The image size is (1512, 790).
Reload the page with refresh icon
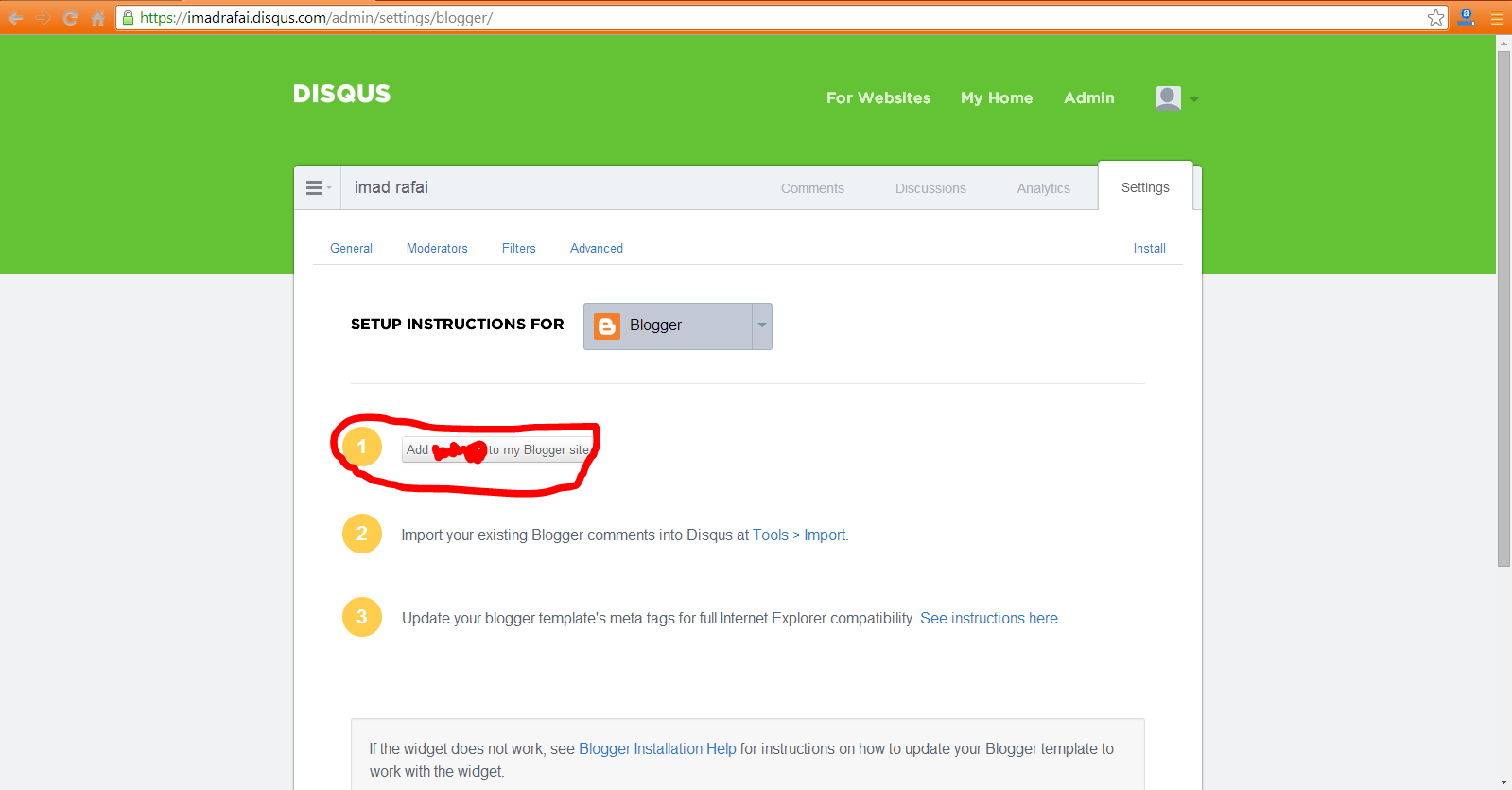[70, 18]
